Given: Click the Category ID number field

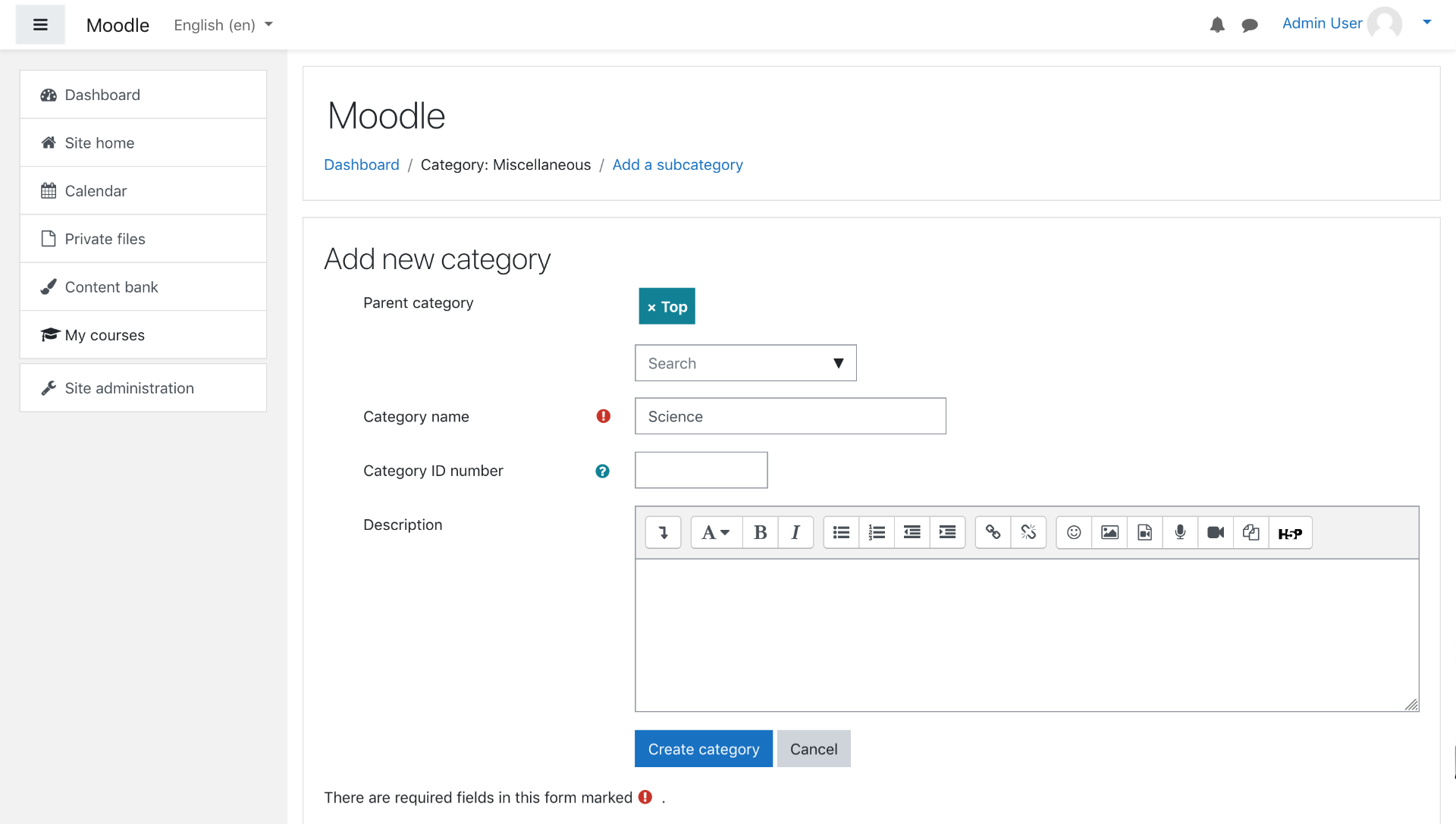Looking at the screenshot, I should click(x=701, y=470).
